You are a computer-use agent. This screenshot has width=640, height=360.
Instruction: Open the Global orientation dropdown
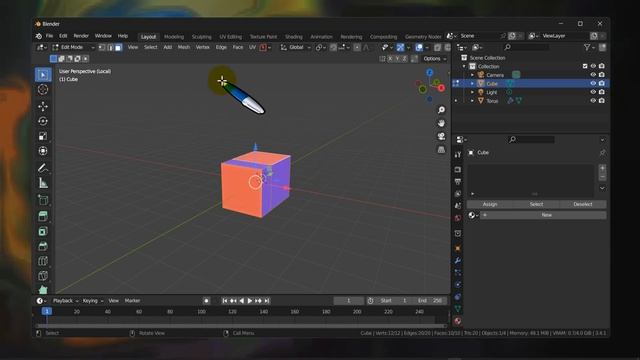tap(296, 48)
